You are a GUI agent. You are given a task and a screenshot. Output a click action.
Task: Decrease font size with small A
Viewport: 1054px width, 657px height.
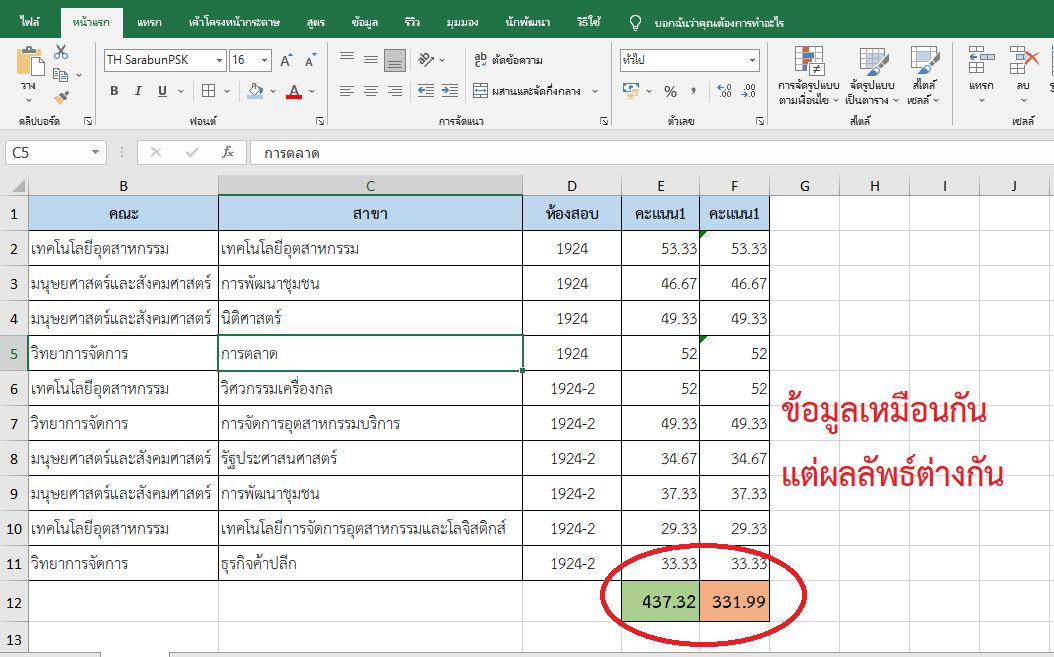click(310, 61)
